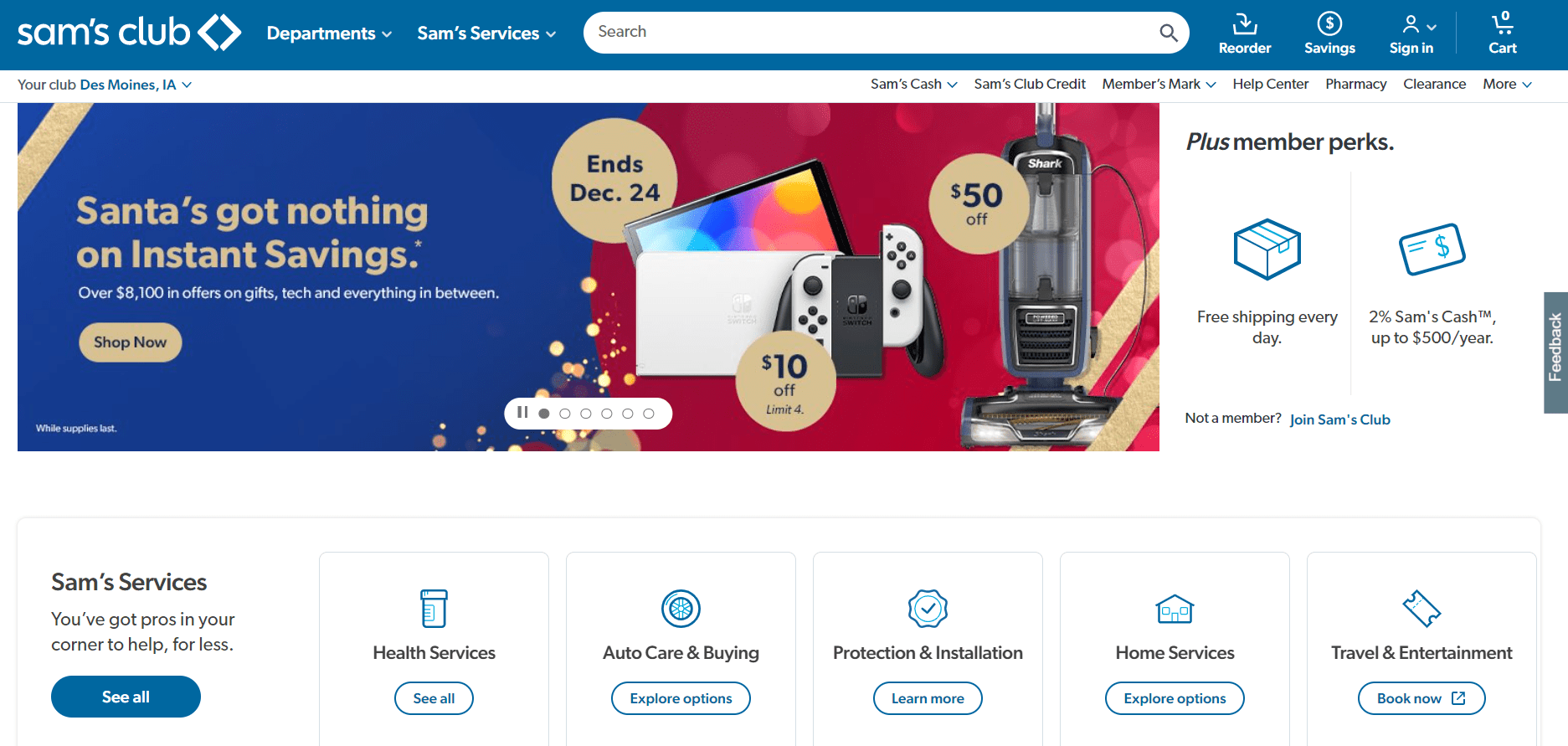The image size is (1568, 746).
Task: Expand the Departments dropdown
Action: coord(329,33)
